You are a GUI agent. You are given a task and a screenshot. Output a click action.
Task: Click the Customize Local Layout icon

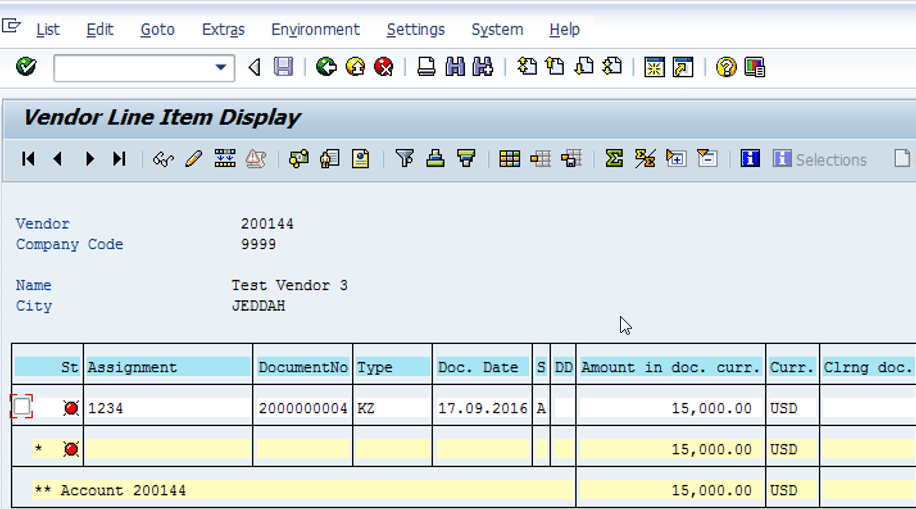(755, 67)
